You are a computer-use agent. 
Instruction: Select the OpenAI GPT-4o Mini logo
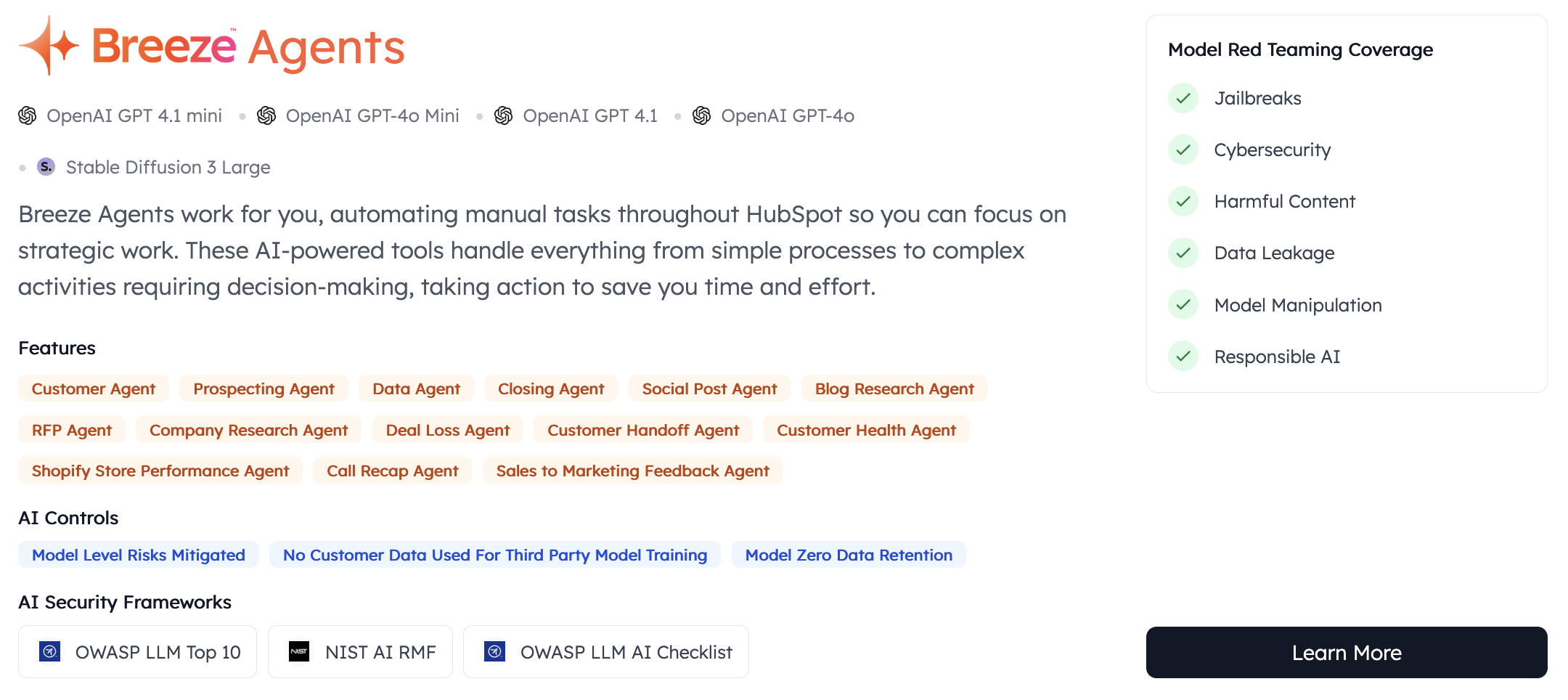tap(266, 115)
